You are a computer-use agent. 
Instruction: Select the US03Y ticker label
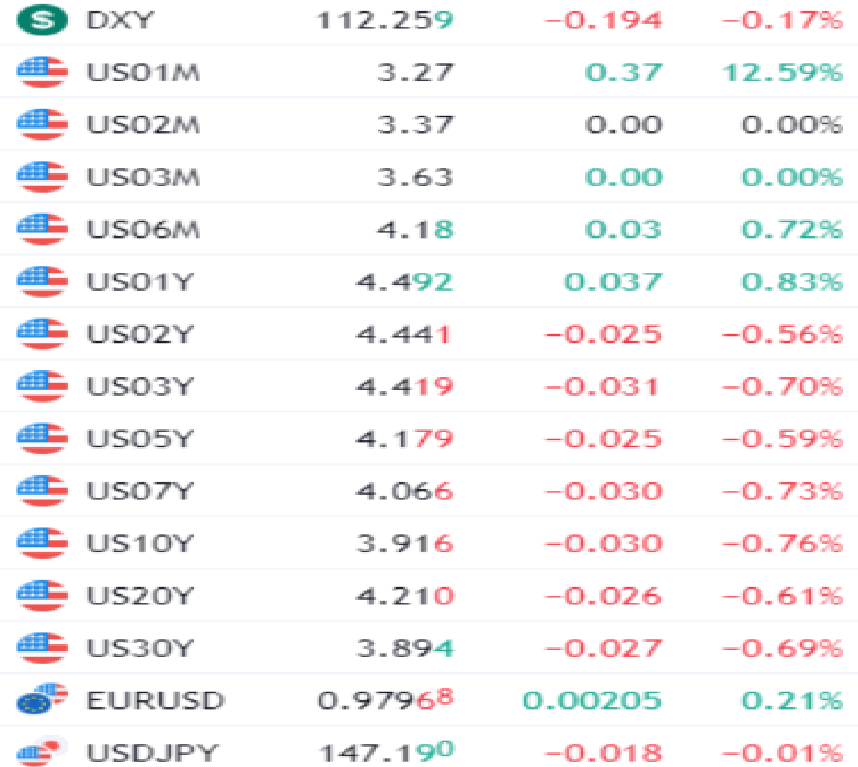[x=140, y=387]
